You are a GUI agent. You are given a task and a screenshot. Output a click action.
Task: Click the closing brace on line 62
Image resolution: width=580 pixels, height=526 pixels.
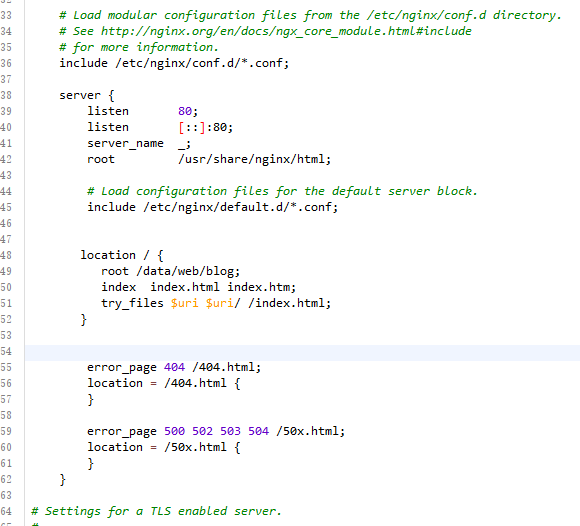coord(63,480)
